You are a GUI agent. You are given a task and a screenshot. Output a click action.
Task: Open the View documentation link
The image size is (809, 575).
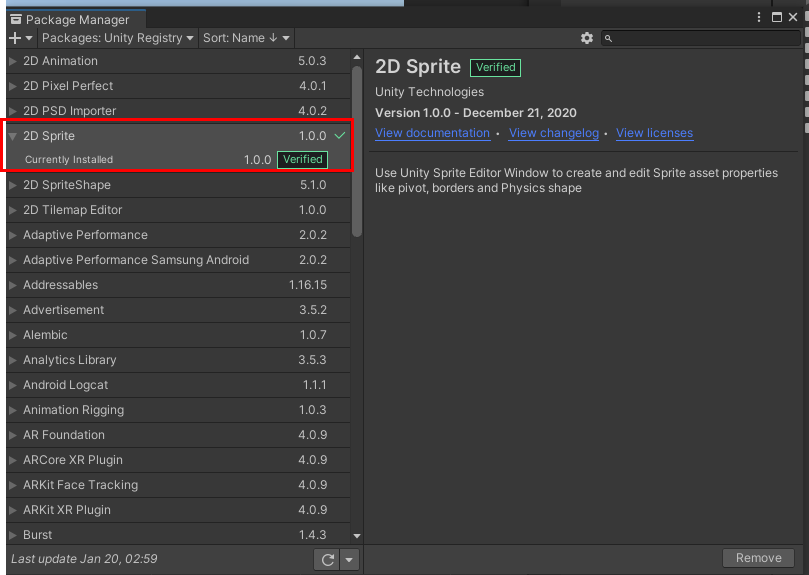coord(432,133)
